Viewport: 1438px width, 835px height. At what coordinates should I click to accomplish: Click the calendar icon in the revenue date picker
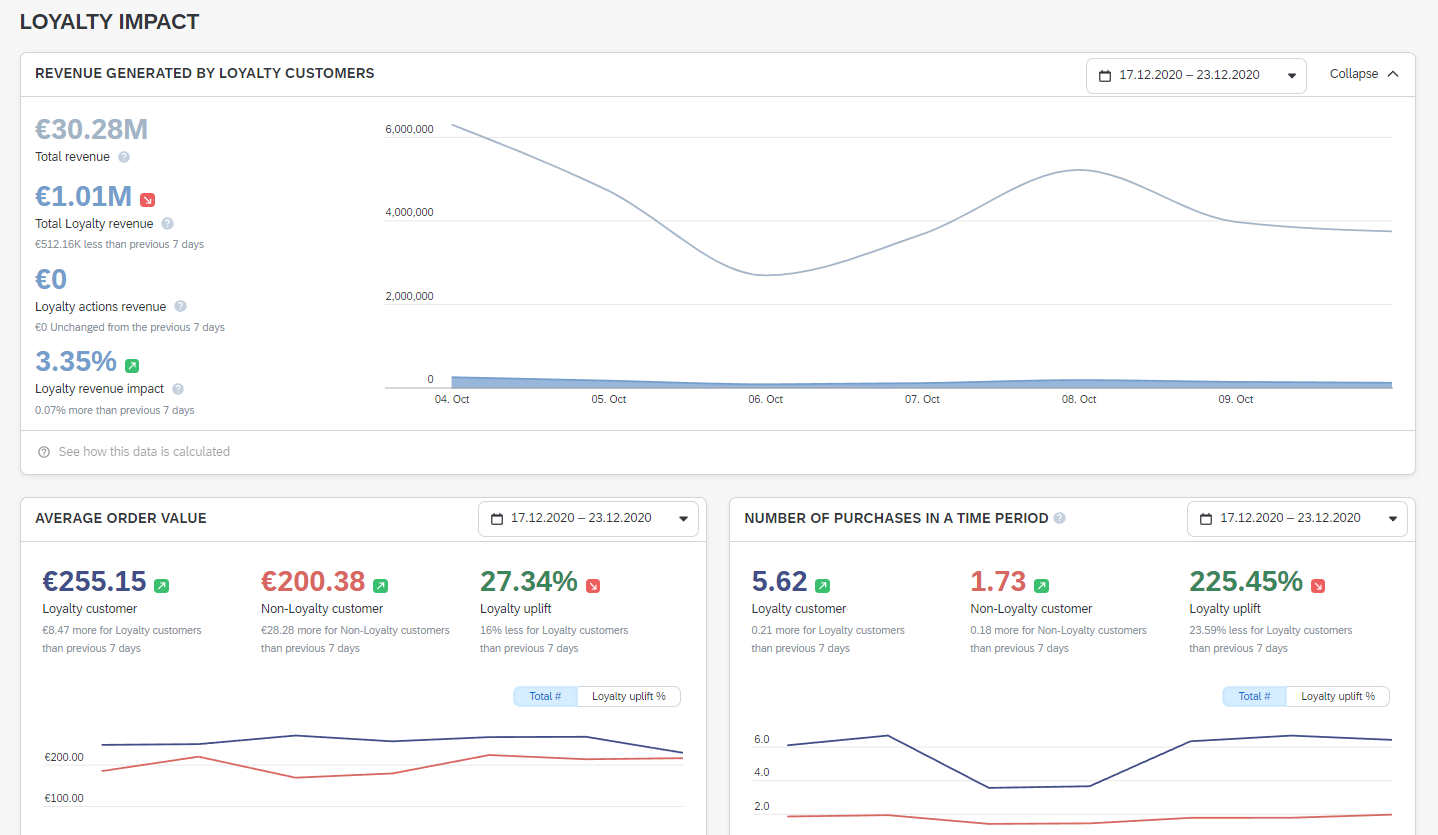(x=1105, y=75)
